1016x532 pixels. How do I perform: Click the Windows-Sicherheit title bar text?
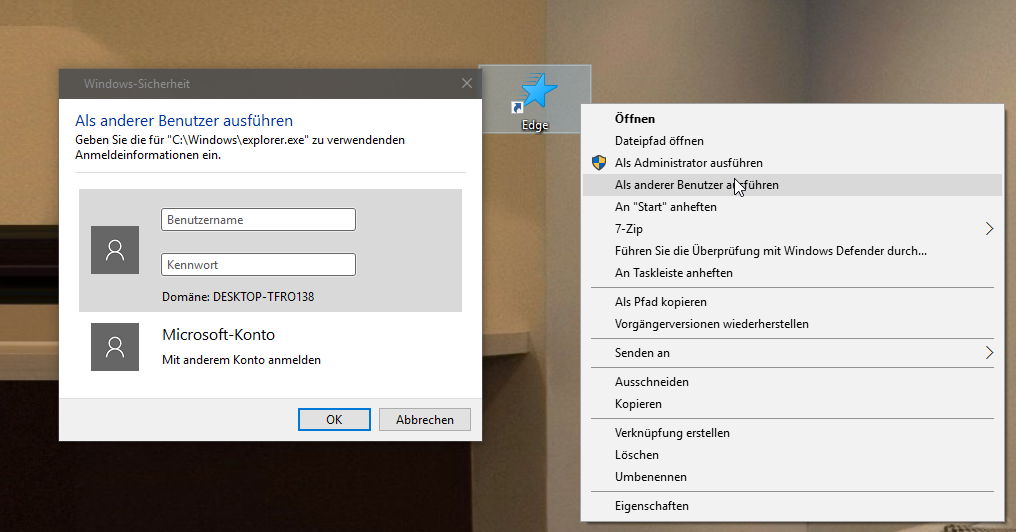coord(137,84)
